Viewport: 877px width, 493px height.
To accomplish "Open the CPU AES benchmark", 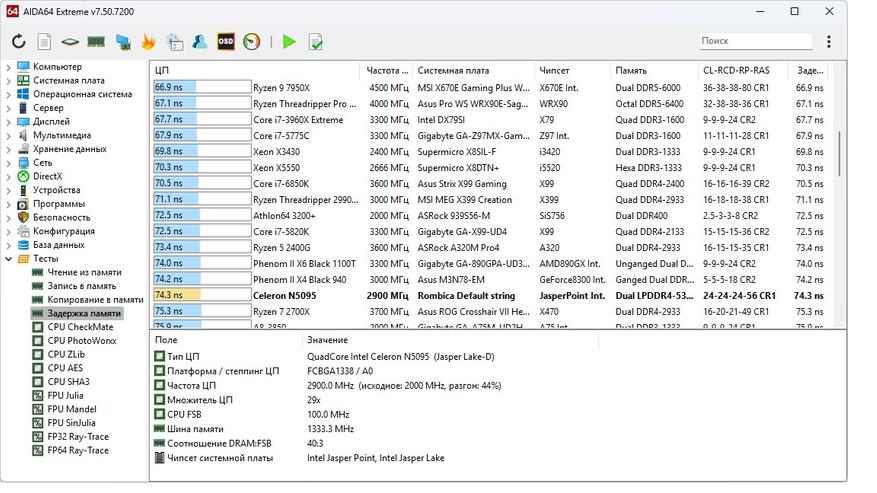I will click(x=65, y=368).
